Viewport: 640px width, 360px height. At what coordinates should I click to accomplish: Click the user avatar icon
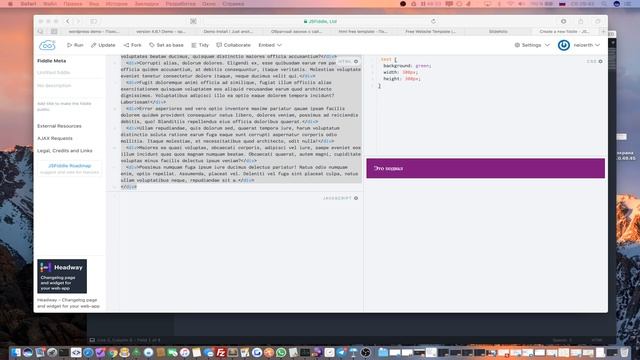564,45
